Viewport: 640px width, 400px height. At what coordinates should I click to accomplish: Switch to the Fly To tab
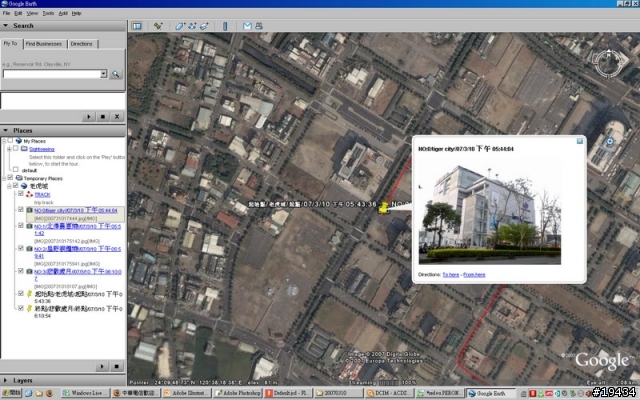(x=11, y=43)
